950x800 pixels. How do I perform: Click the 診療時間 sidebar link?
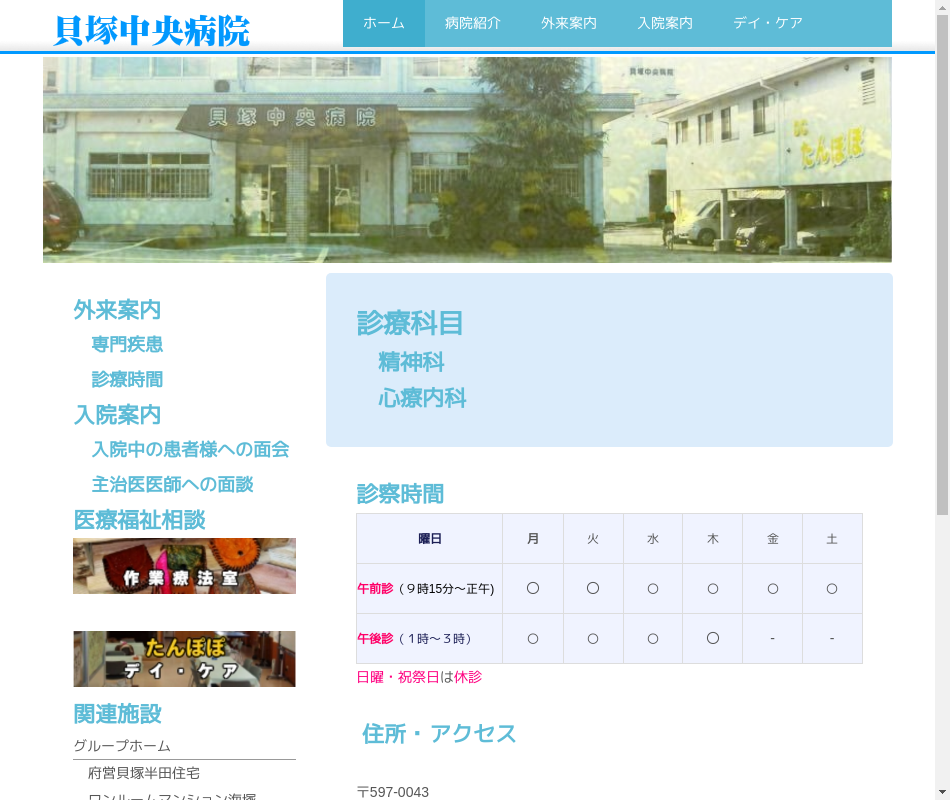tap(127, 380)
